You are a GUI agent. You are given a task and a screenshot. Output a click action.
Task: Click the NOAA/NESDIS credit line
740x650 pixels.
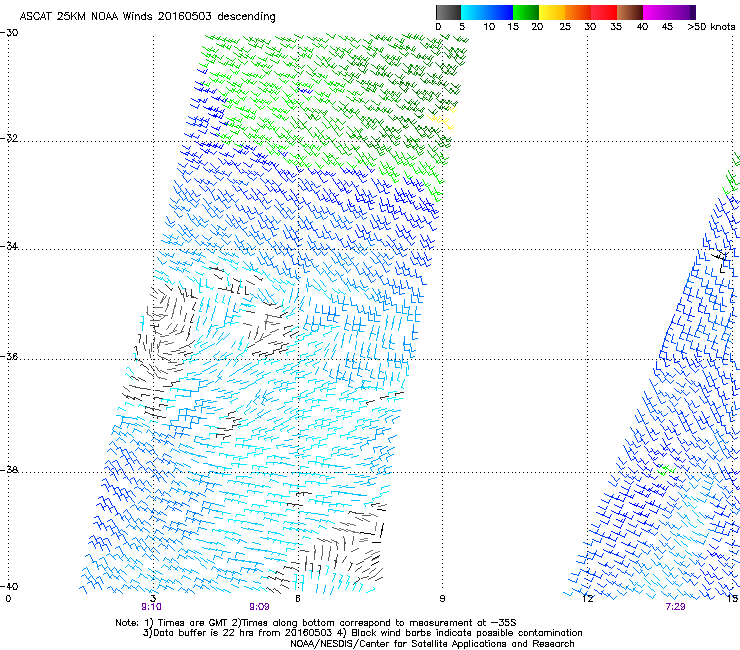tap(432, 644)
